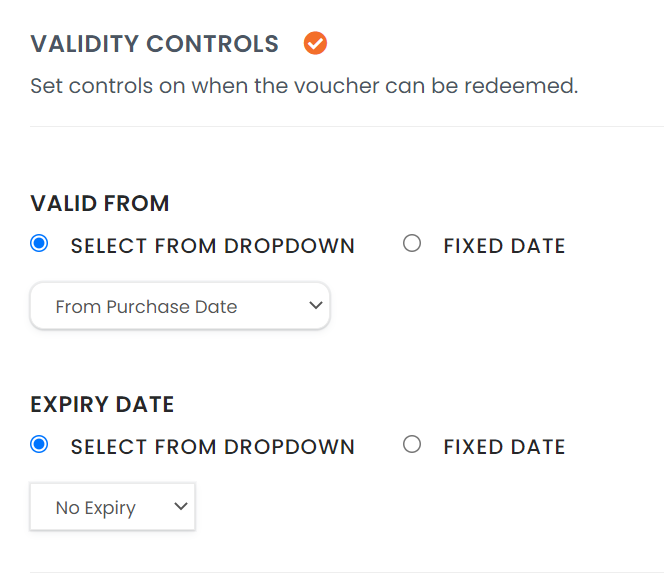Click the Expiry Date field label
Image resolution: width=664 pixels, height=577 pixels.
click(x=102, y=405)
